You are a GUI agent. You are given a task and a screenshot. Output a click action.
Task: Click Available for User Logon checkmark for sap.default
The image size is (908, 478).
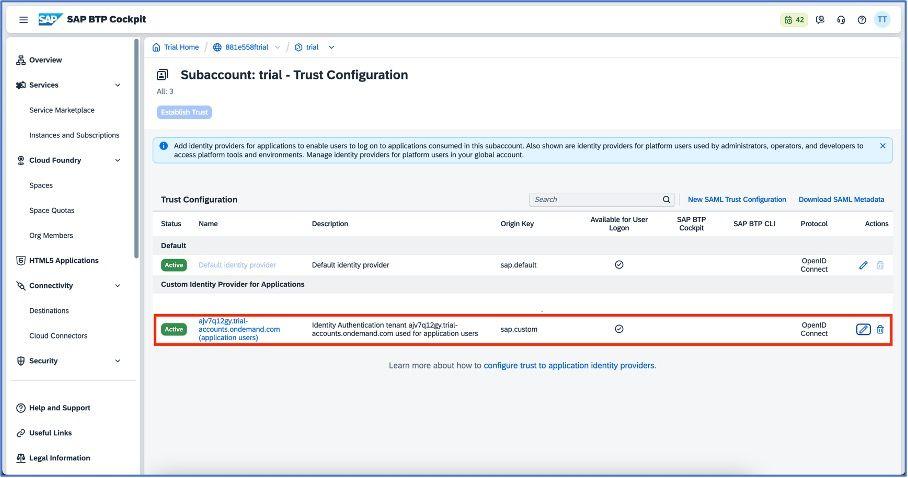(x=619, y=265)
